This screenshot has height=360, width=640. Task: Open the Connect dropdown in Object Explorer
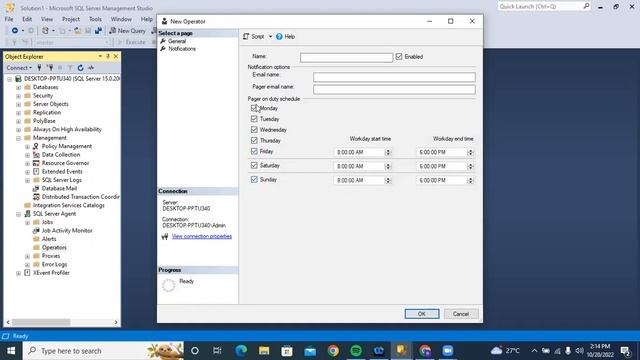[x=19, y=68]
